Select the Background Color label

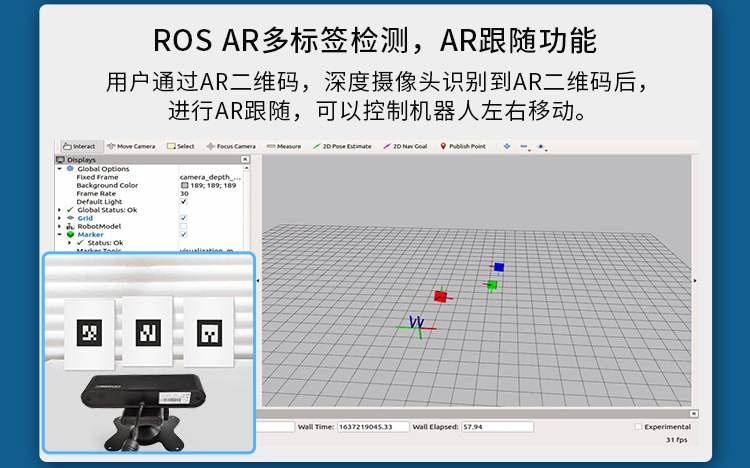[107, 185]
